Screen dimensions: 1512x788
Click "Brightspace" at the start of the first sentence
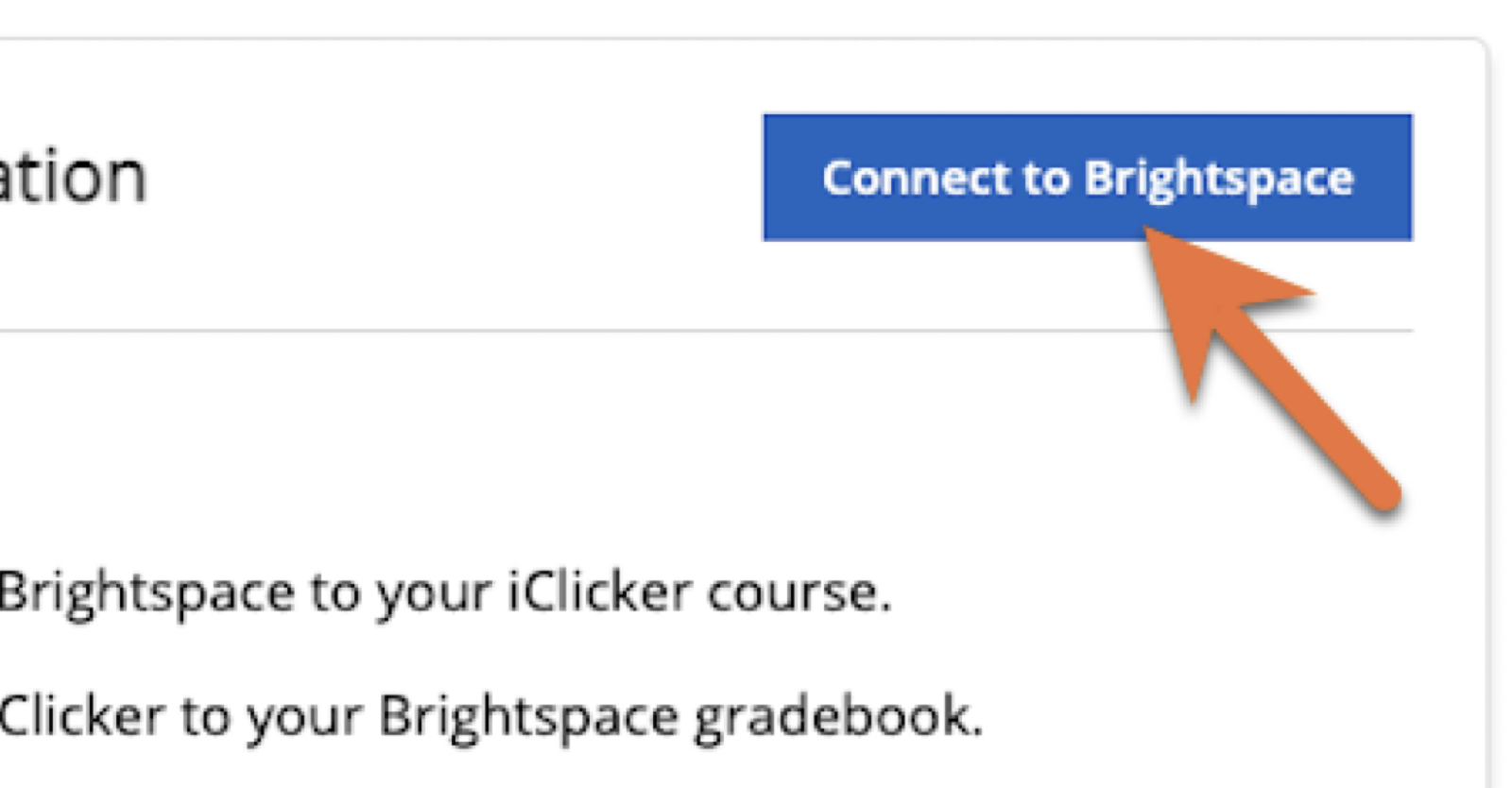coord(146,593)
